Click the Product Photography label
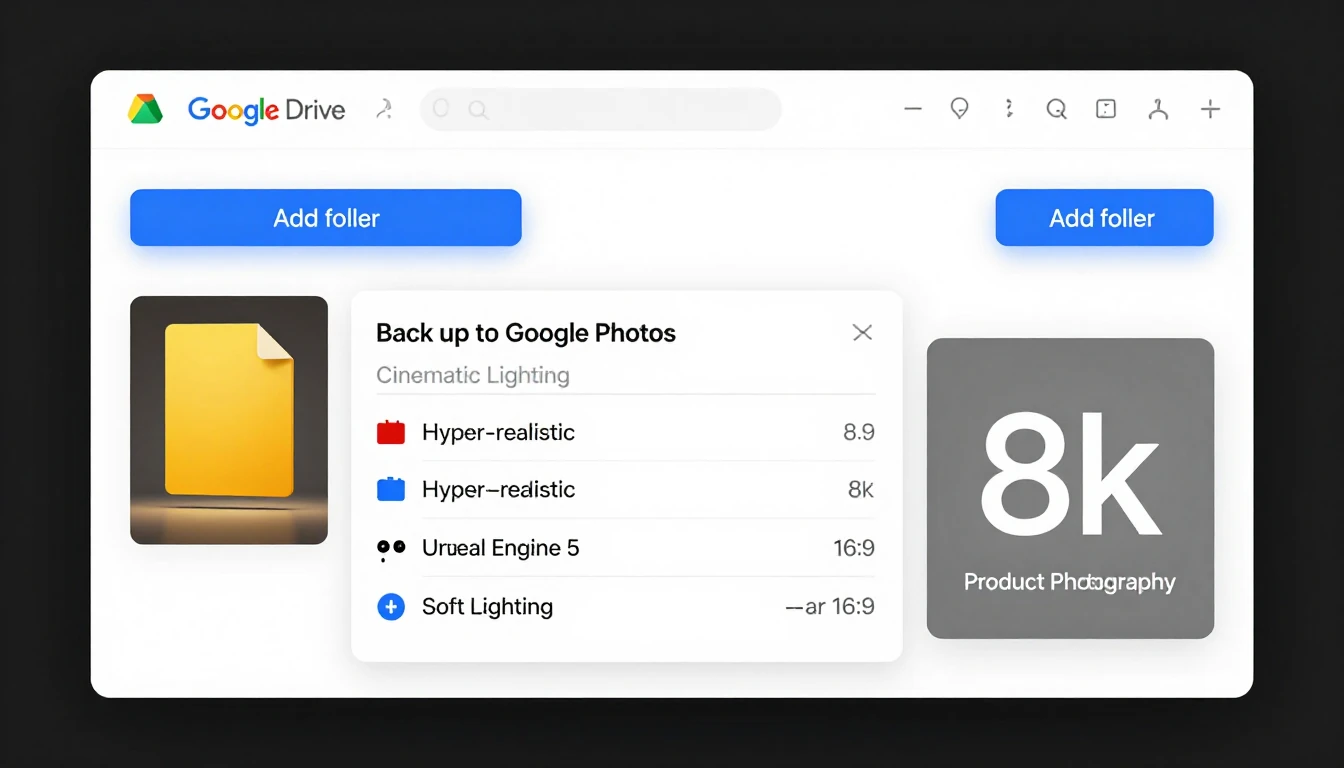This screenshot has height=768, width=1344. tap(1070, 582)
